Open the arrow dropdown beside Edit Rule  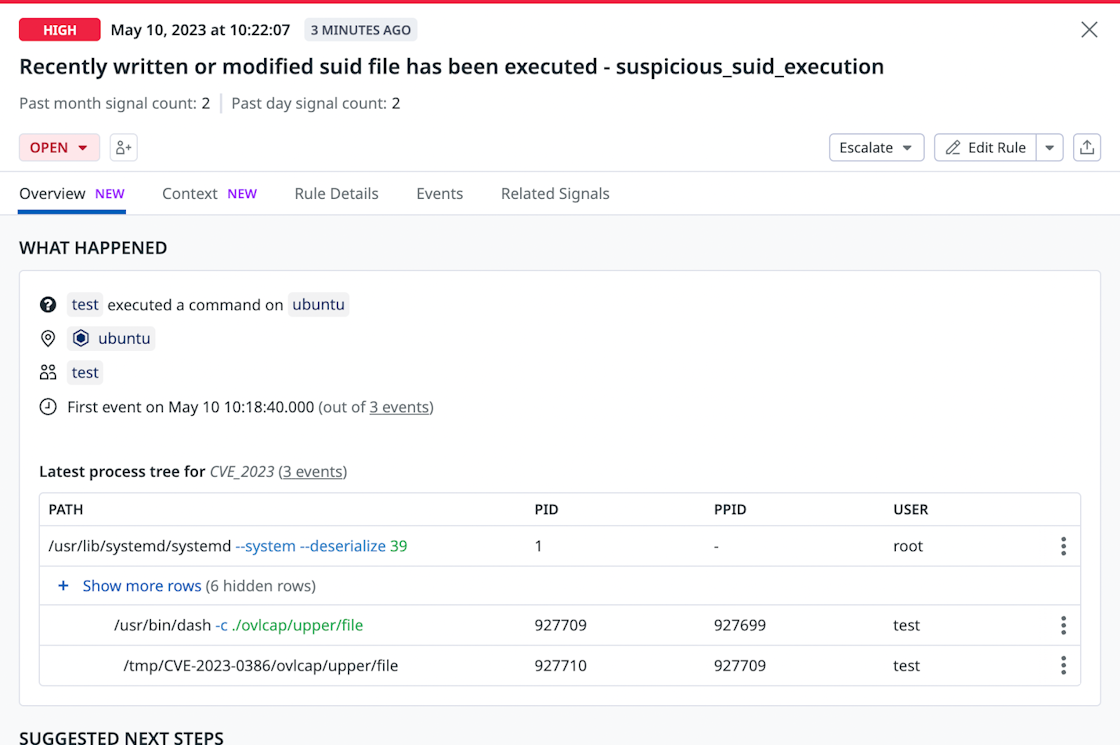point(1049,148)
